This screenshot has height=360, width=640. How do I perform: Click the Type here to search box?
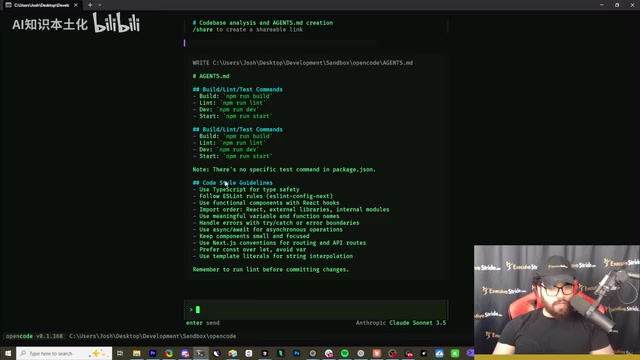tap(64, 353)
